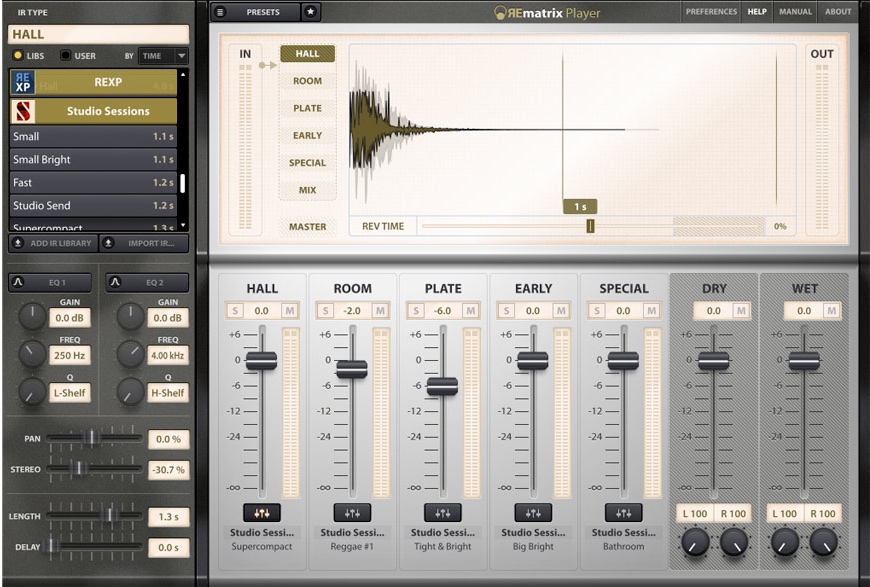The width and height of the screenshot is (870, 587).
Task: Open PREFERENCES from top bar
Action: 711,12
